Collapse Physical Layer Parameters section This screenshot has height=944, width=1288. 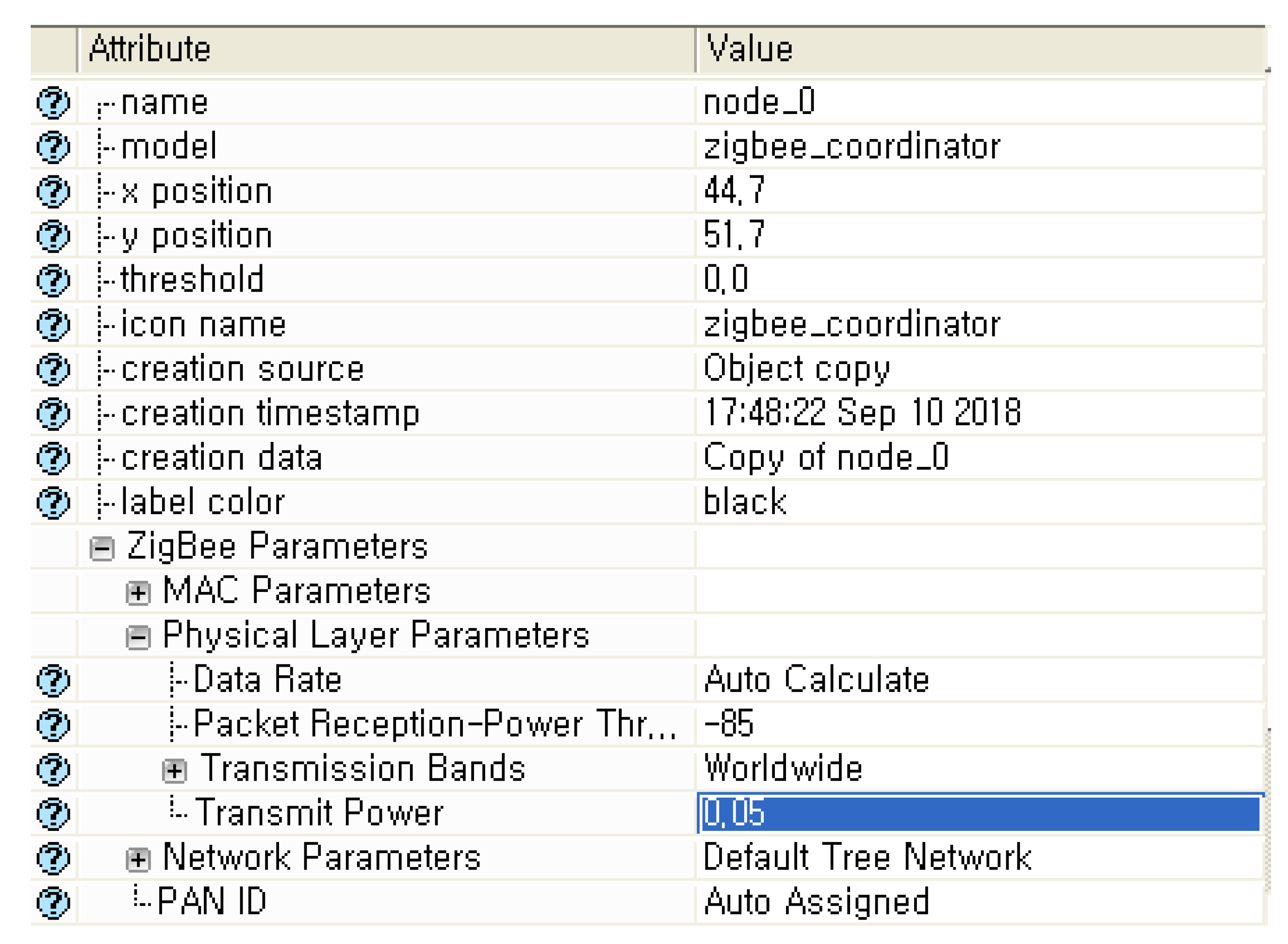point(138,637)
